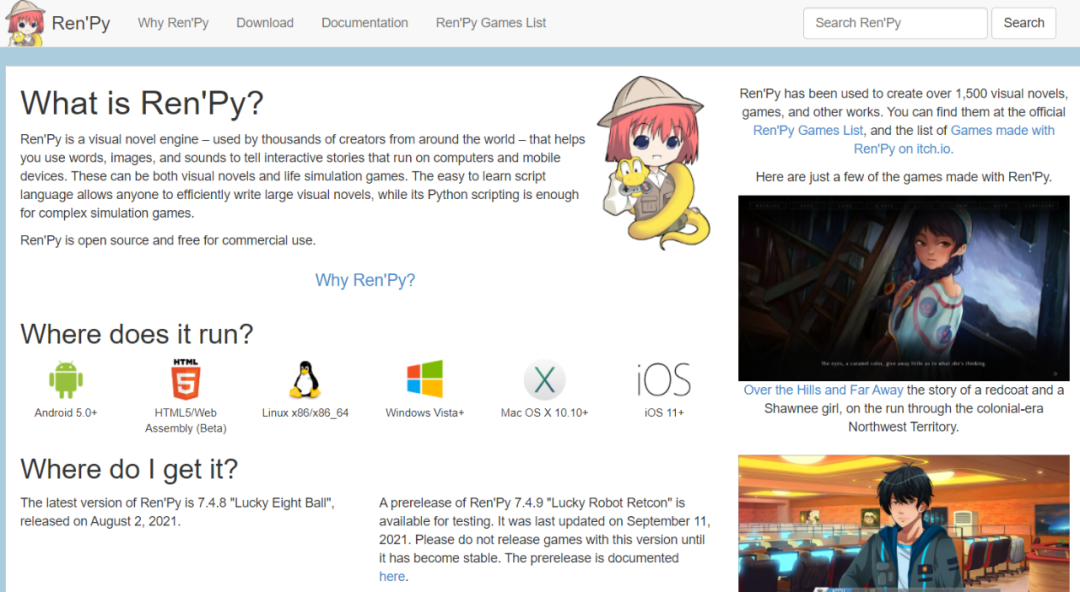Focus the Search Ren'Py input field
Viewport: 1080px width, 592px height.
[895, 23]
